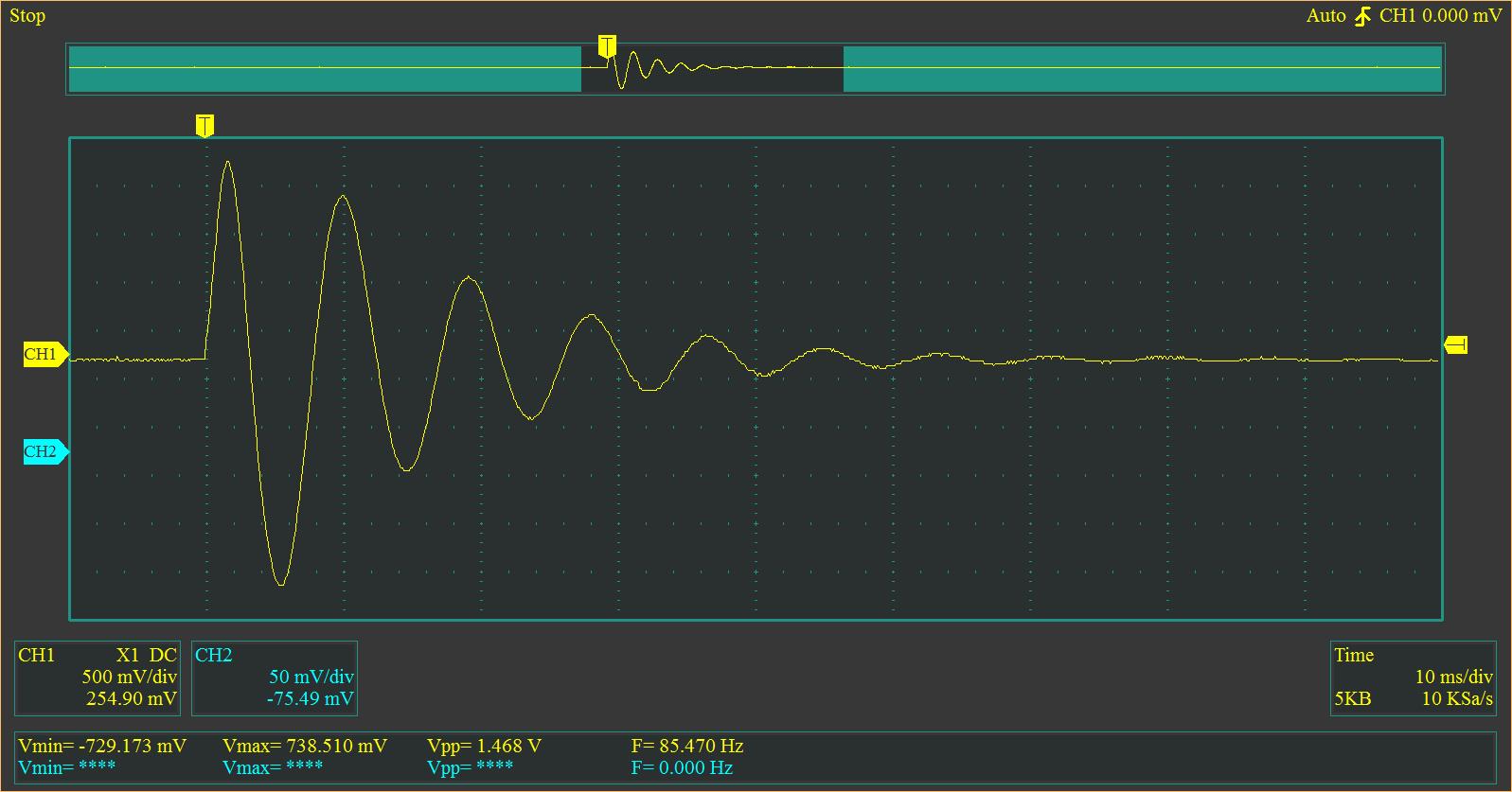Click the CH1 frequency 85.470 Hz measurement
The width and height of the screenshot is (1512, 792).
click(687, 746)
